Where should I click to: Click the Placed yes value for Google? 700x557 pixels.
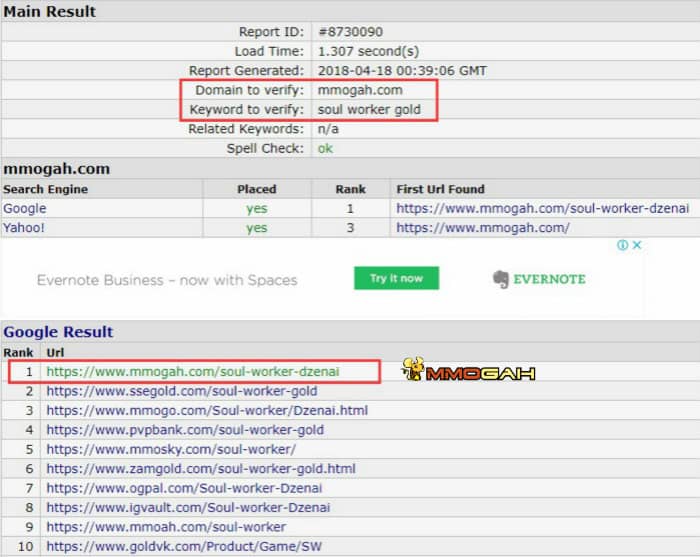[x=257, y=208]
